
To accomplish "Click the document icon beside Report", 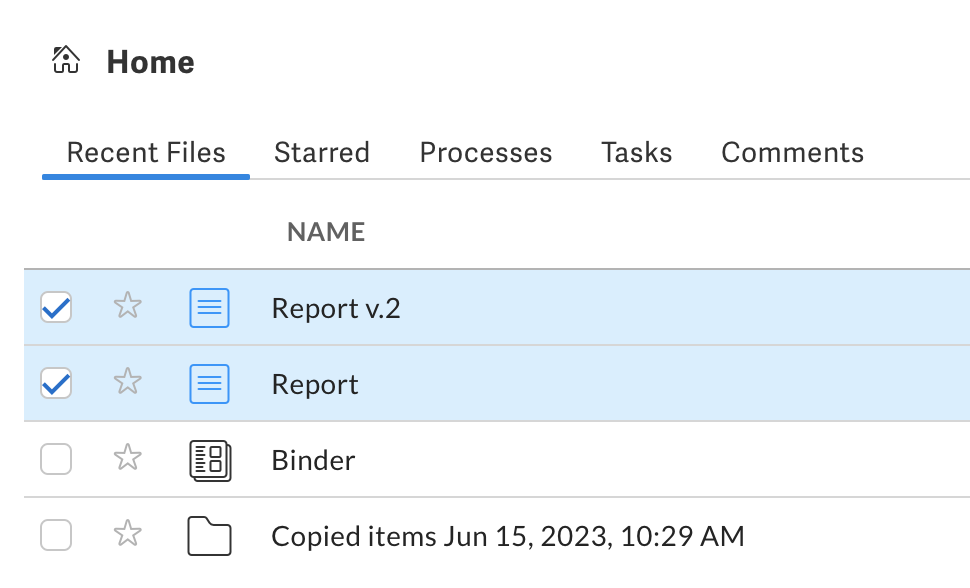I will click(209, 383).
